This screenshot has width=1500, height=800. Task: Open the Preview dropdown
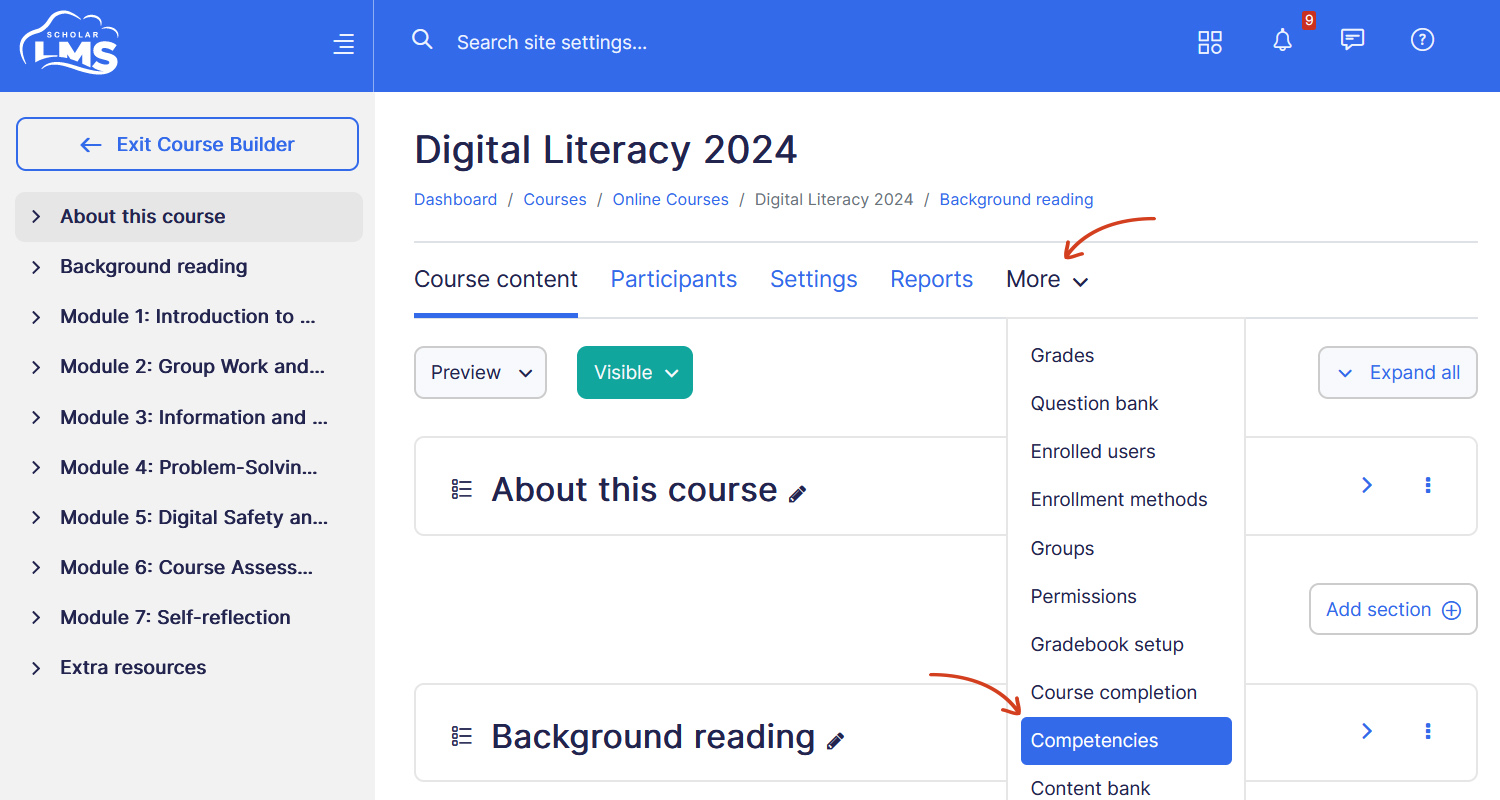[x=480, y=373]
